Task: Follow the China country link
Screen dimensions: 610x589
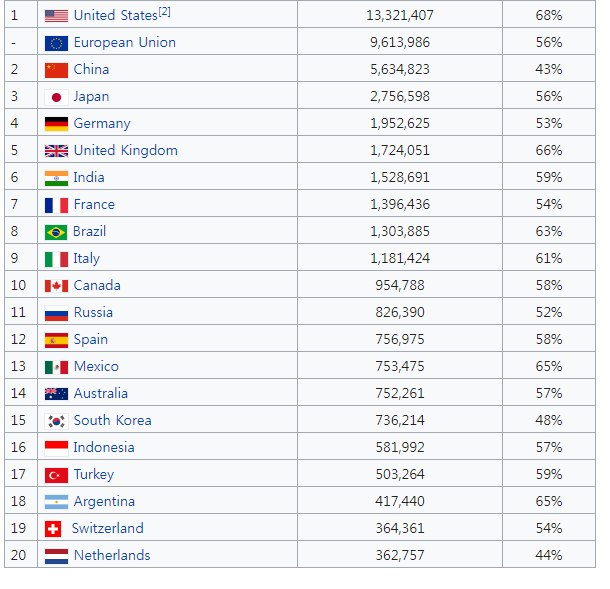Action: coord(91,69)
